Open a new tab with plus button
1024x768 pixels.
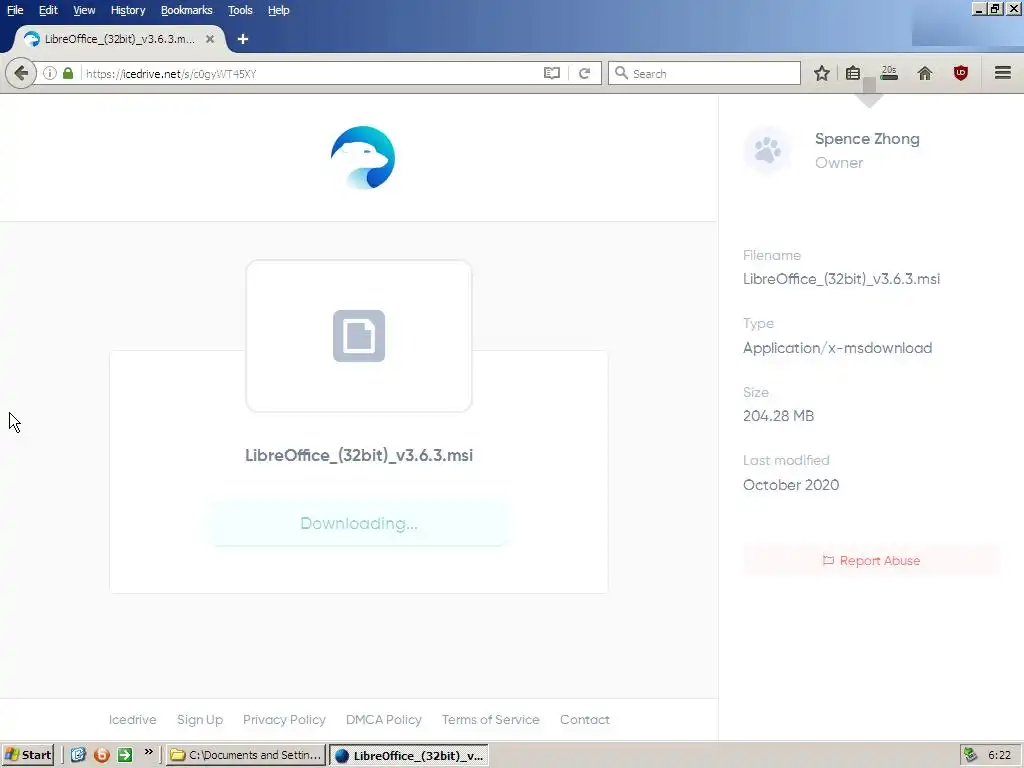243,39
